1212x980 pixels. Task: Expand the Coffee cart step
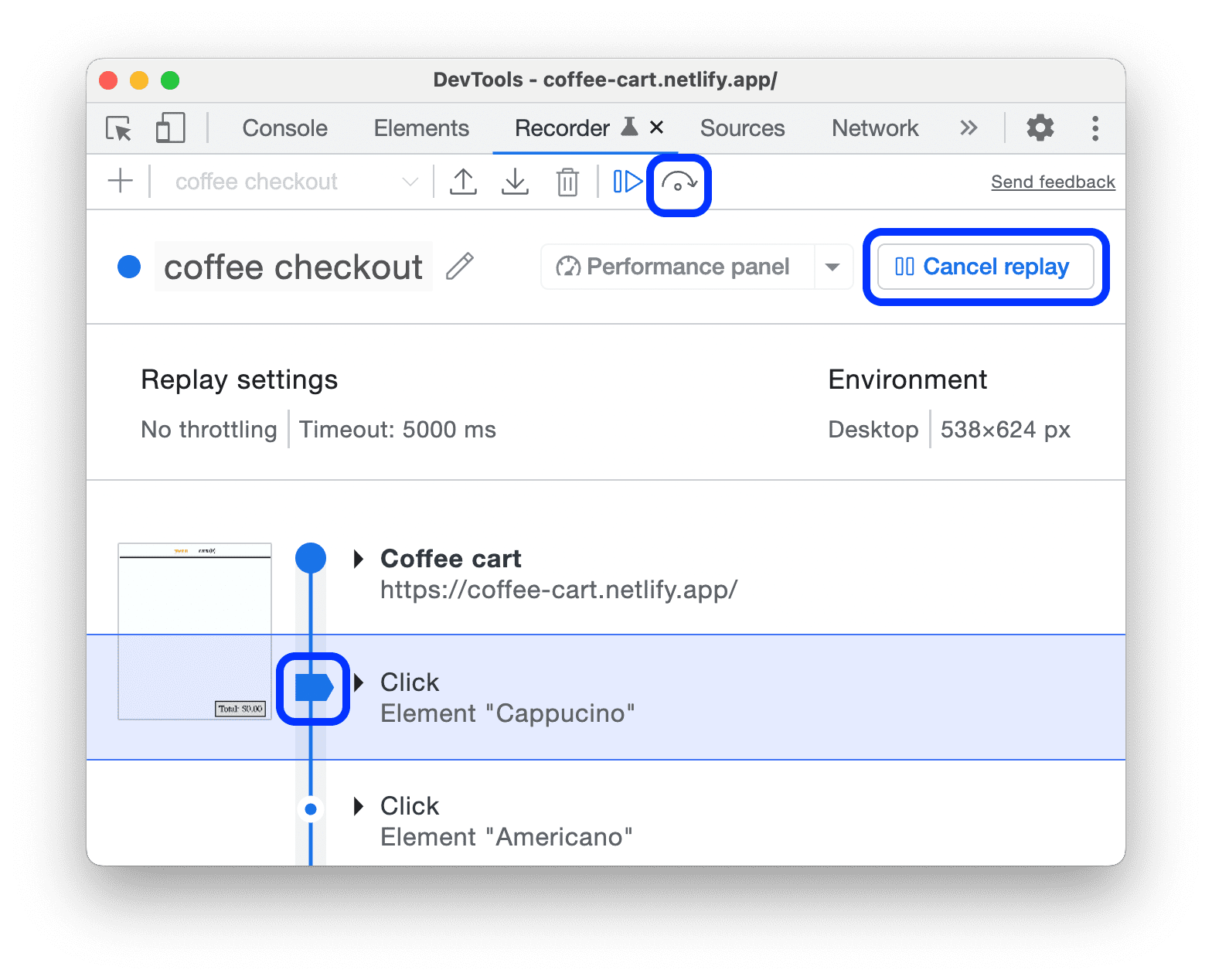(358, 559)
